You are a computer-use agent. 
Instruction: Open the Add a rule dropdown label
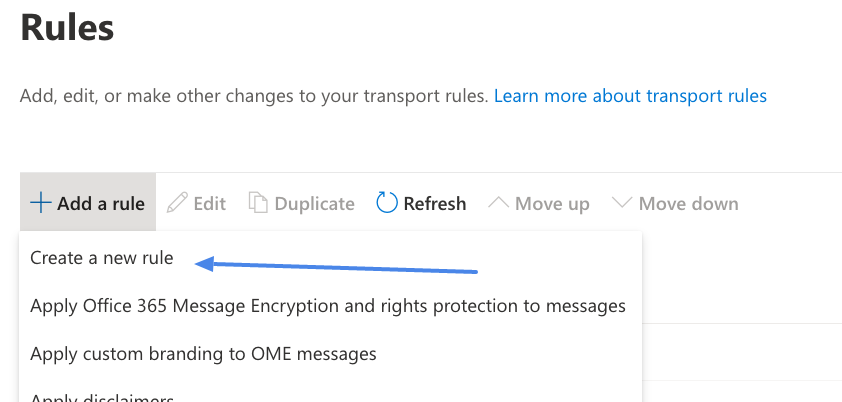point(101,204)
